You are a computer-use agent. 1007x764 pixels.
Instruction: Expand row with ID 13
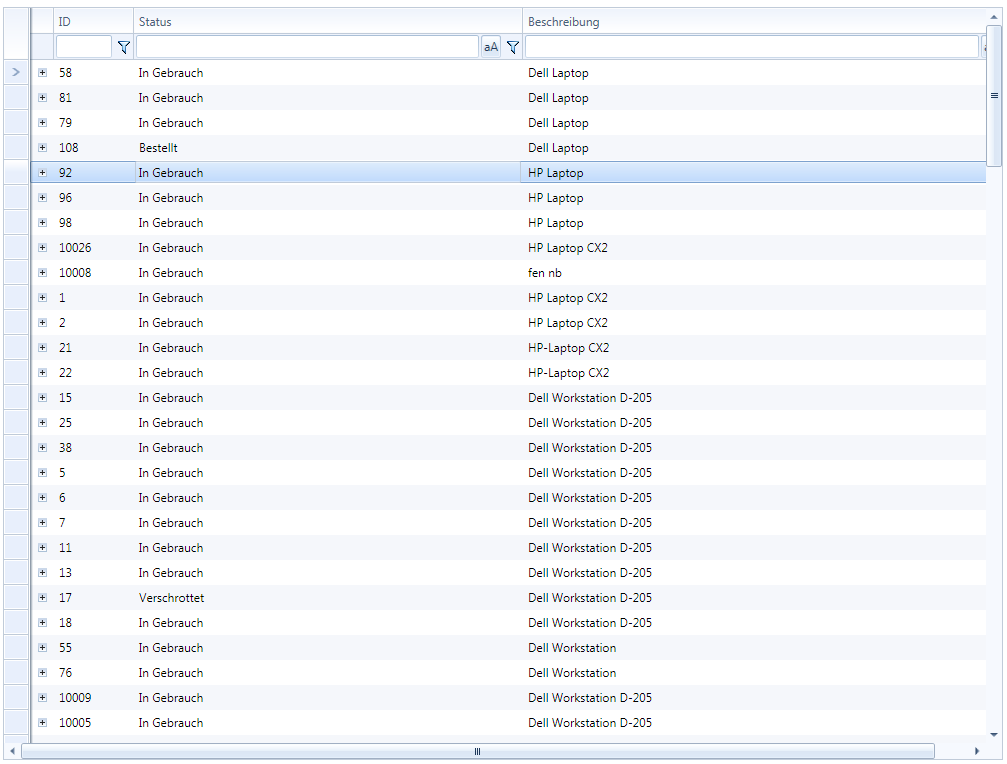point(42,573)
